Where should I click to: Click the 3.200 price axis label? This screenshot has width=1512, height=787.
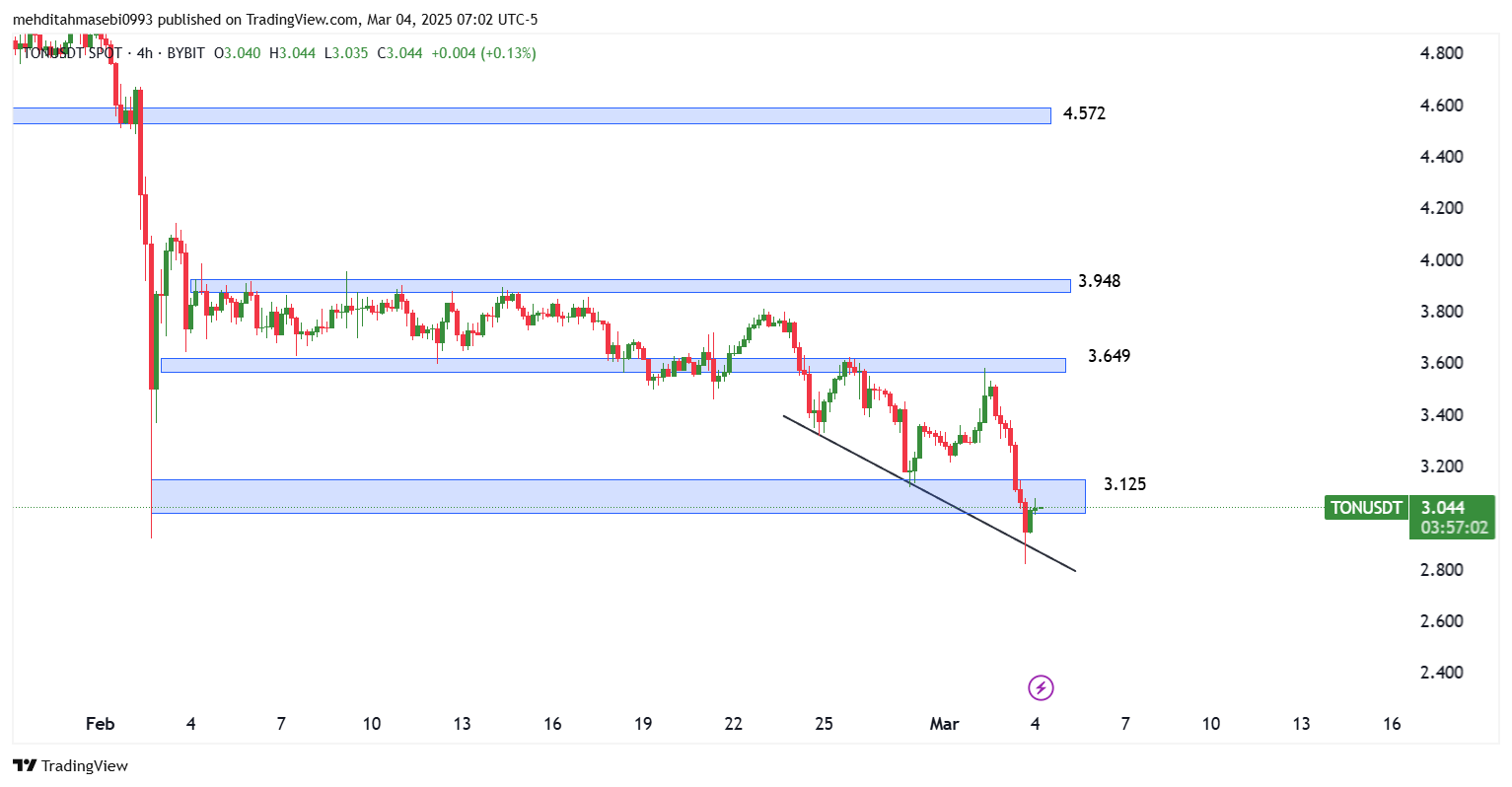(1441, 466)
